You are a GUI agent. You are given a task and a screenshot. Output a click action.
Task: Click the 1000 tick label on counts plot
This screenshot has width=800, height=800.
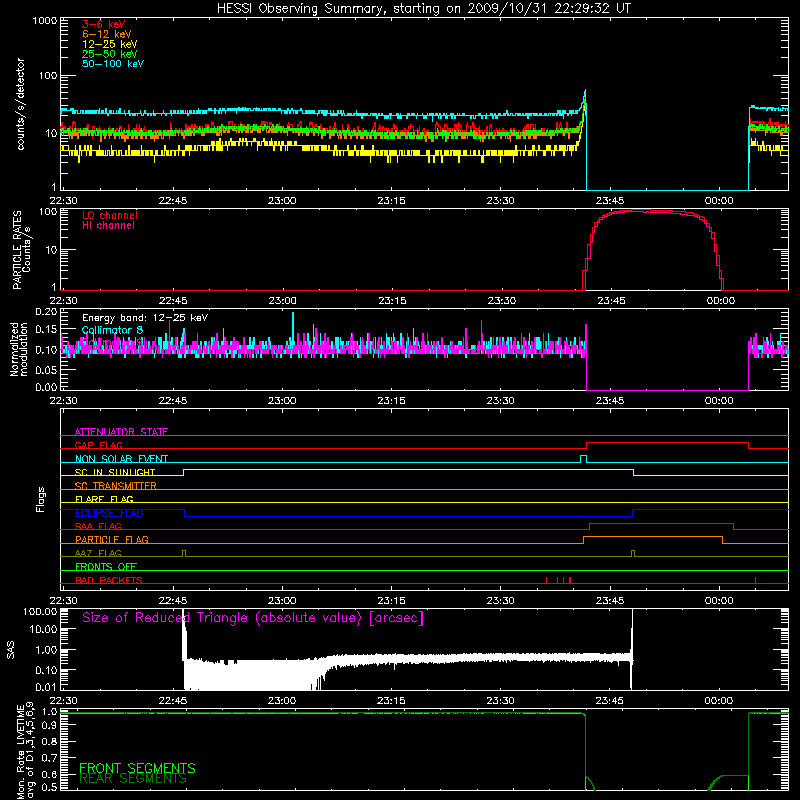[44, 21]
